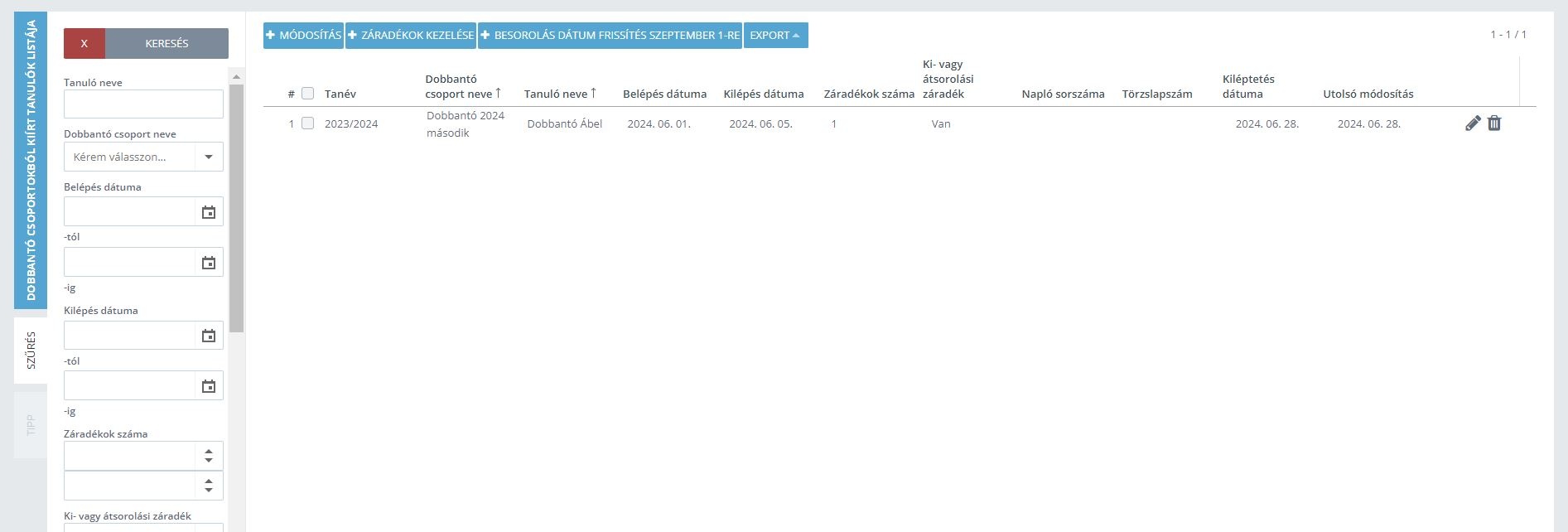Open calendar picker for Kilépés dátuma -ig
Viewport: 1568px width, 532px height.
(209, 386)
